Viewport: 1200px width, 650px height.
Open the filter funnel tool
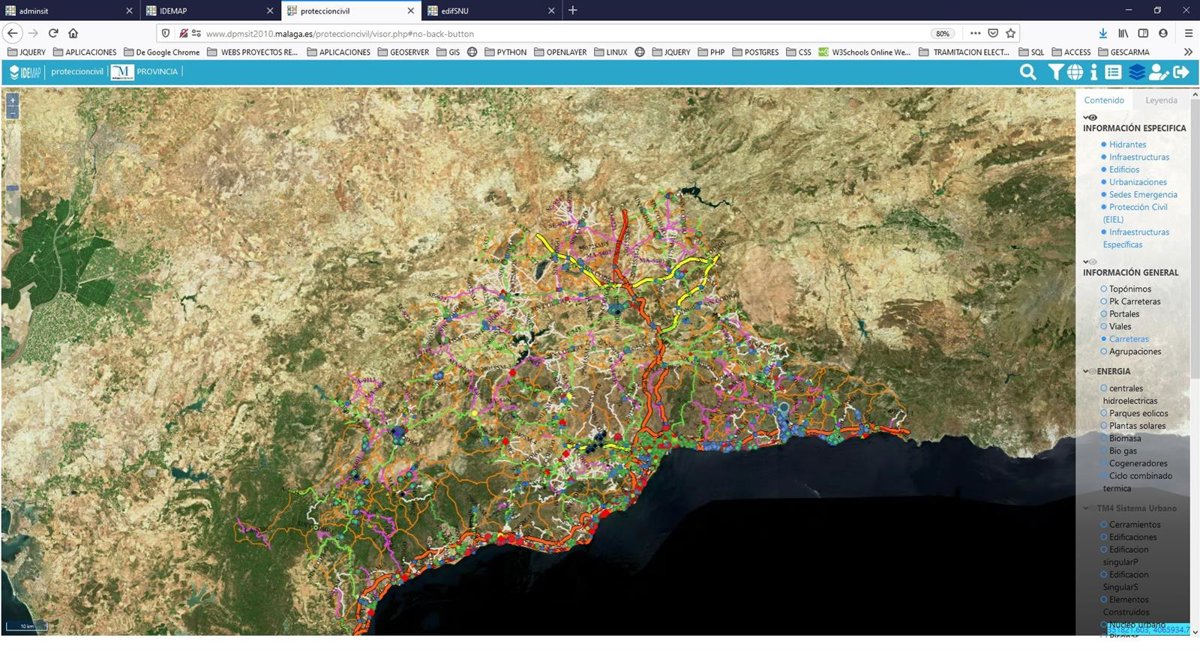point(1055,72)
